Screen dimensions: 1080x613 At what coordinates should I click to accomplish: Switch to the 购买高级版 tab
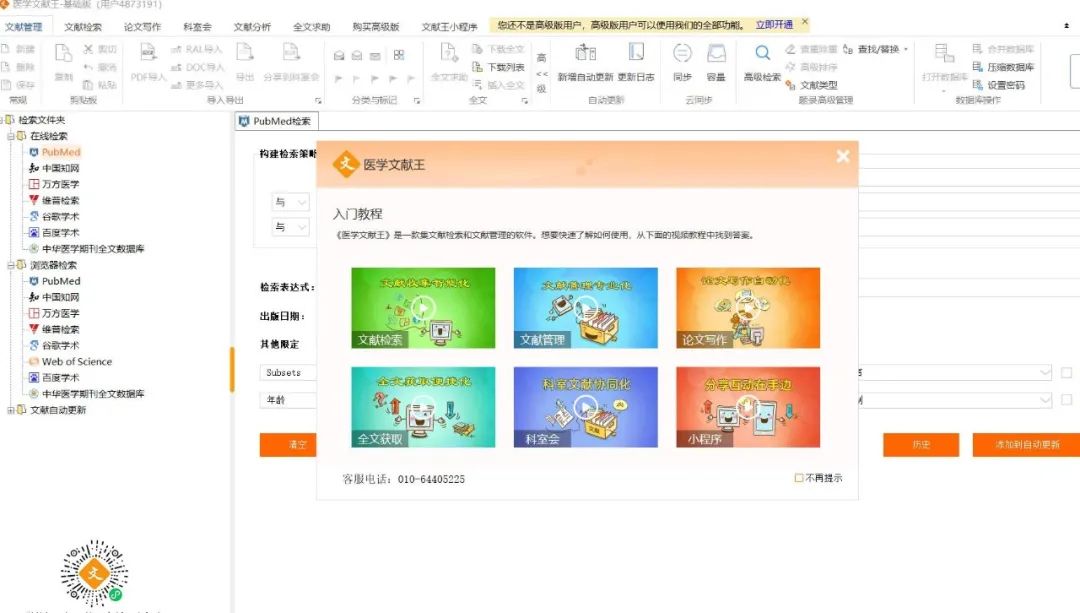click(x=376, y=27)
